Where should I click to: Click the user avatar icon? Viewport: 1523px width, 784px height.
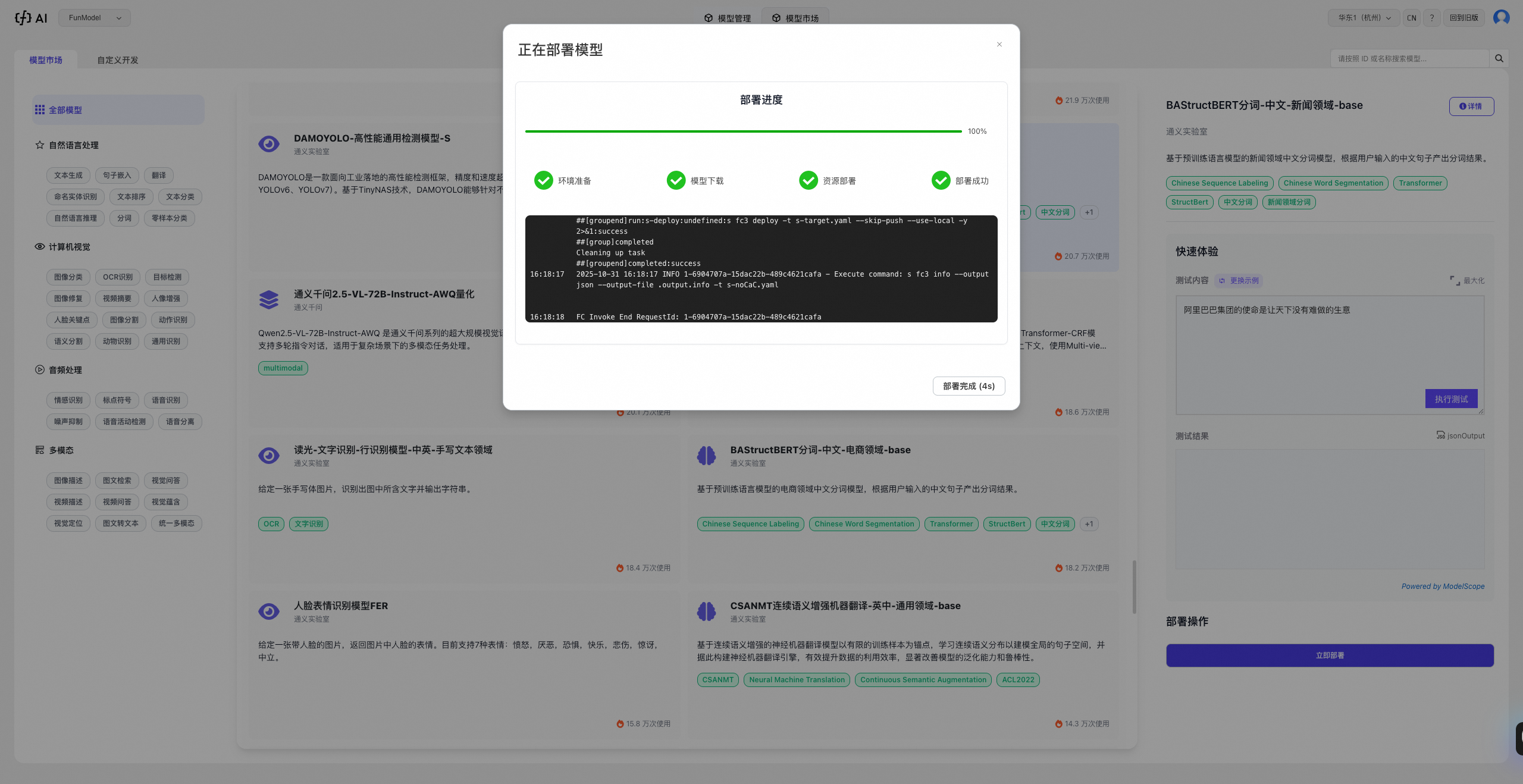(1501, 17)
